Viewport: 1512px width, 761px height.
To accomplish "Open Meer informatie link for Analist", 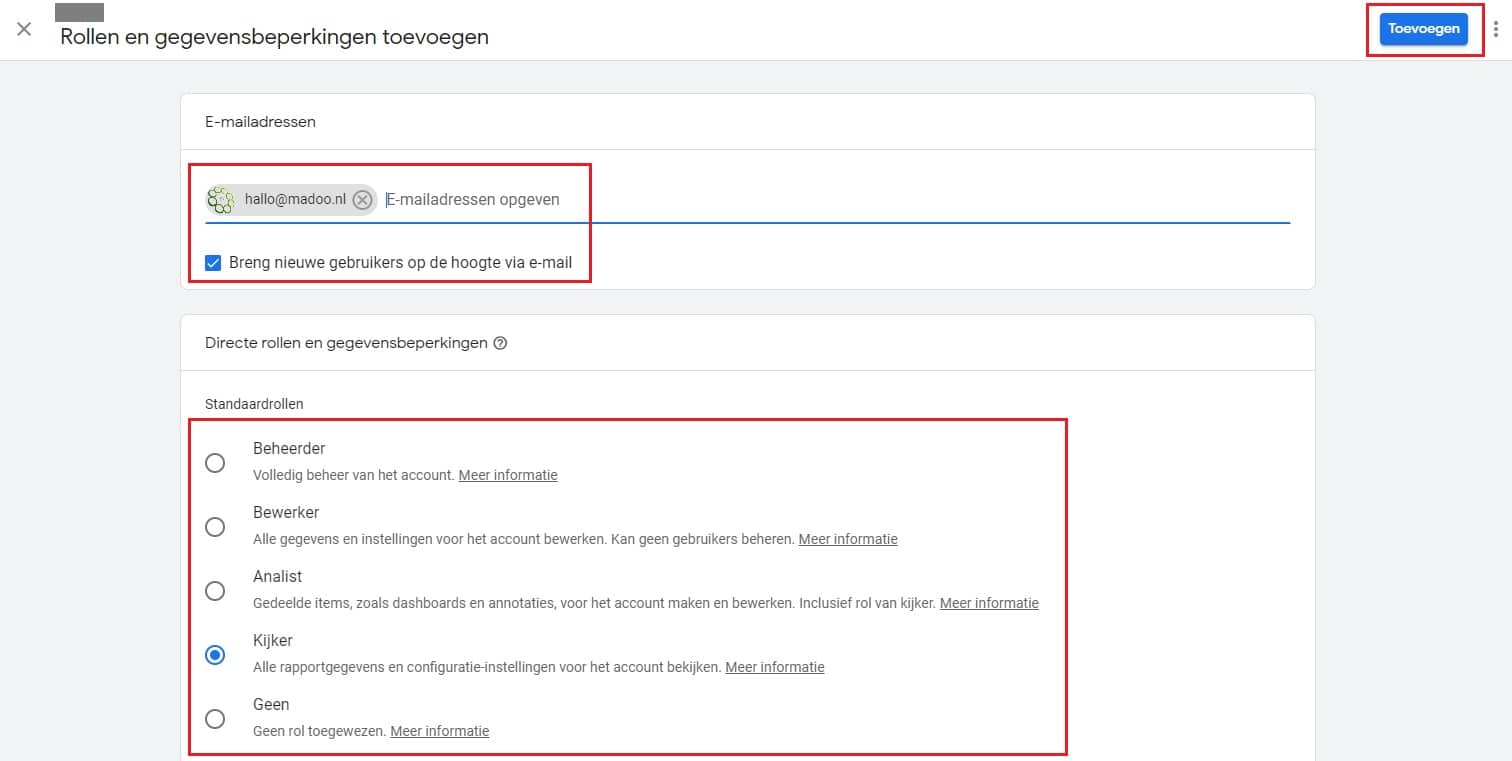I will pos(989,603).
